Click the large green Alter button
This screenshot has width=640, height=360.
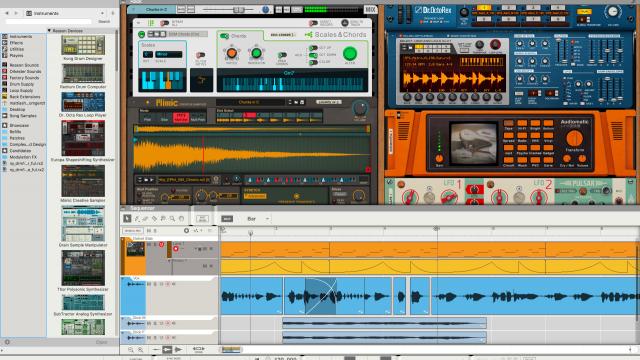[349, 53]
